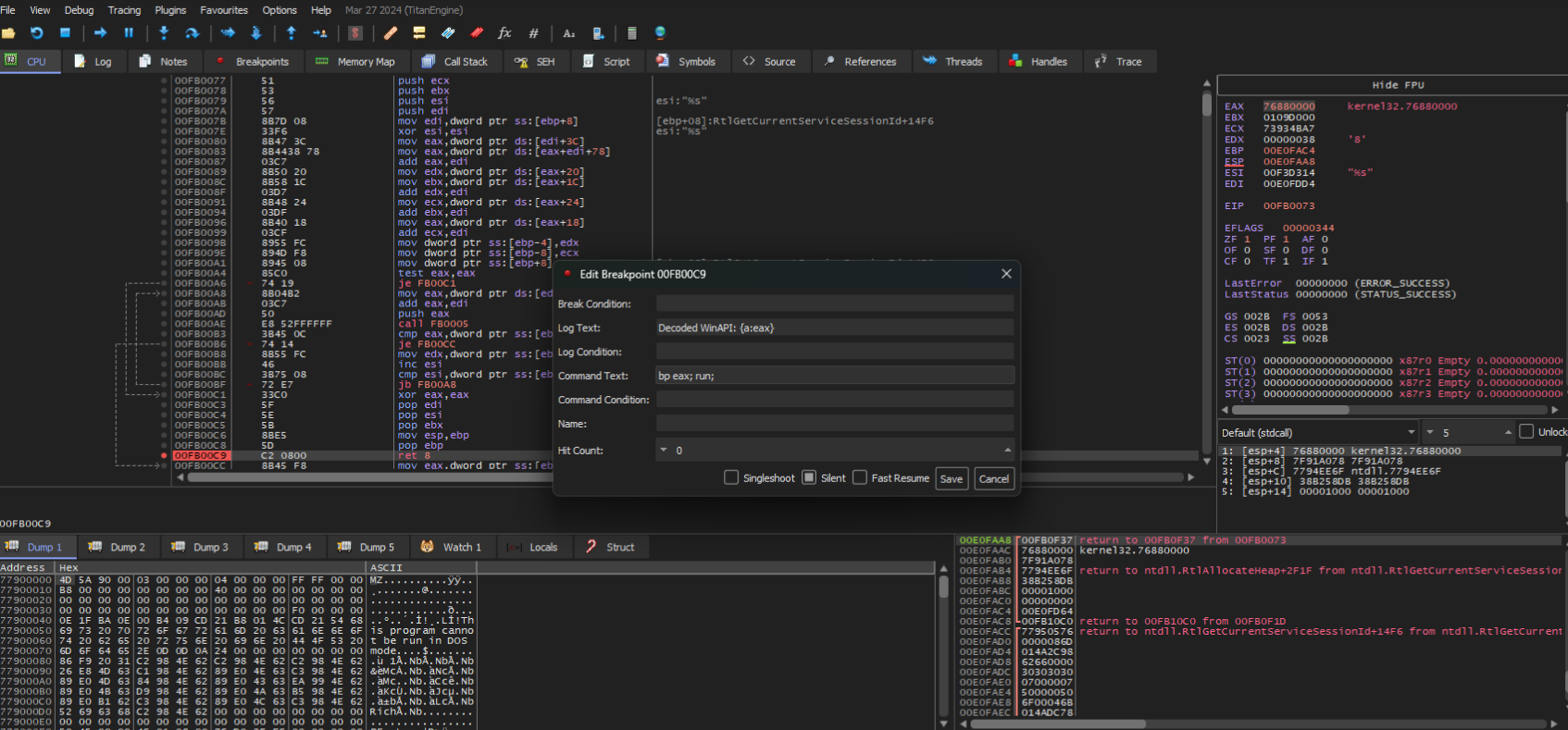Enable the Singleshoot checkbox
1568x730 pixels.
(x=731, y=477)
